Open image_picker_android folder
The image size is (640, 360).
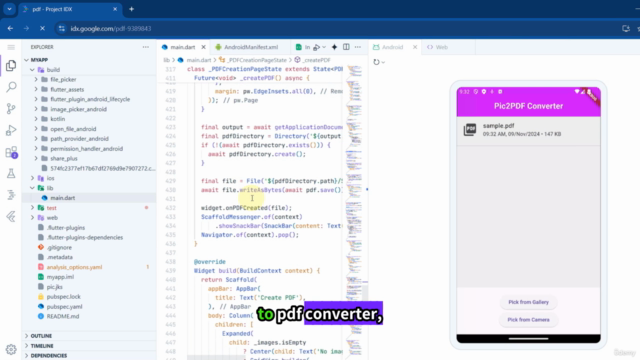tap(78, 109)
